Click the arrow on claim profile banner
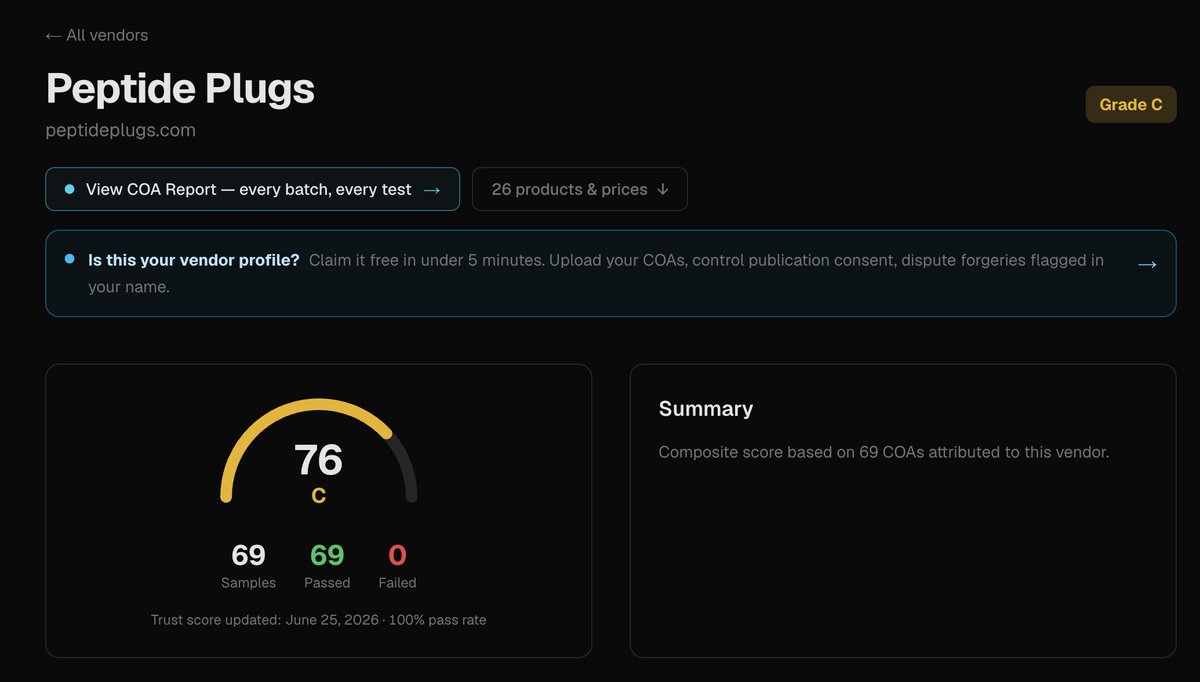The height and width of the screenshot is (682, 1200). click(x=1147, y=264)
